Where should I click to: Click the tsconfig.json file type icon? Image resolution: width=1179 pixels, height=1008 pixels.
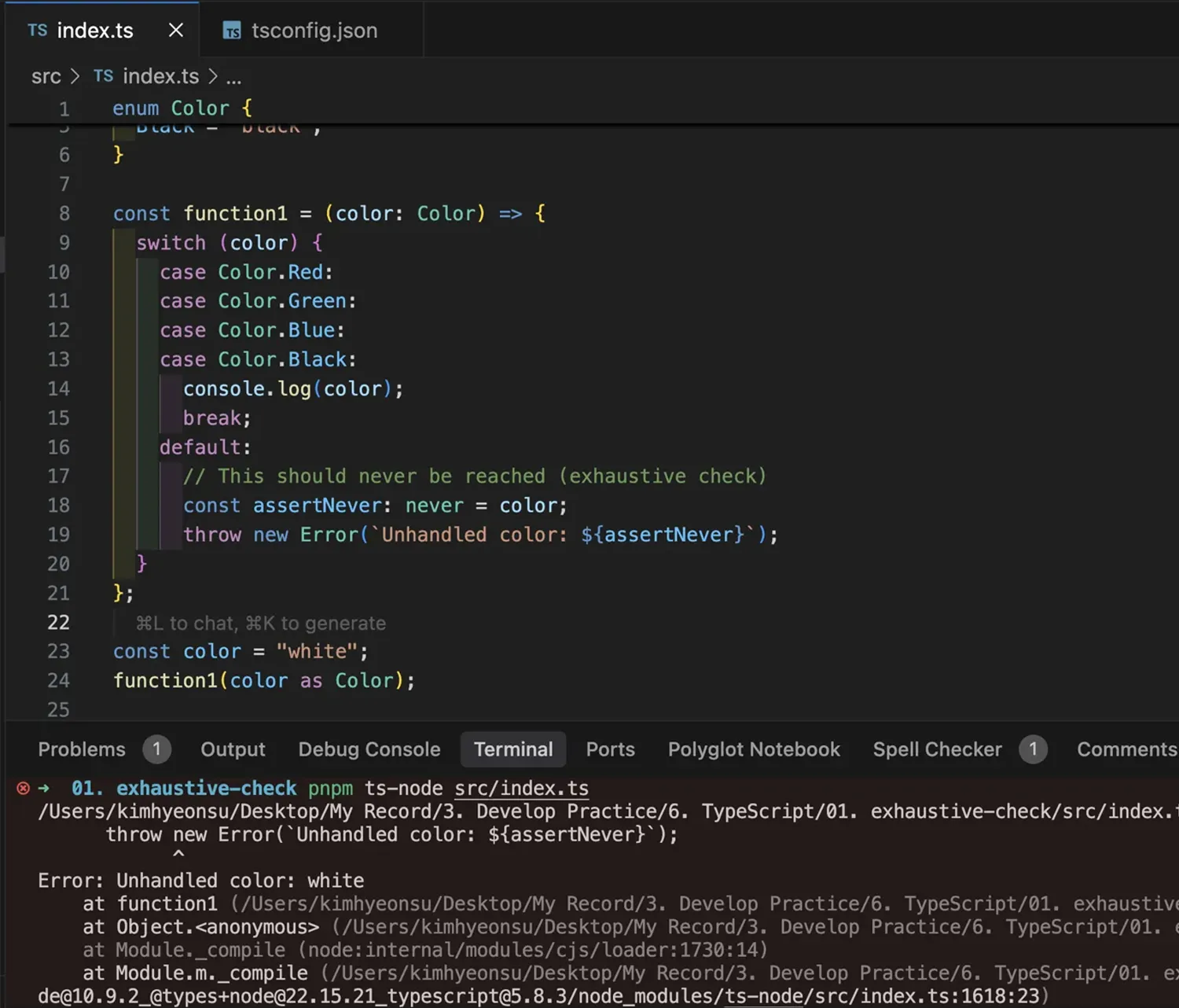point(232,31)
